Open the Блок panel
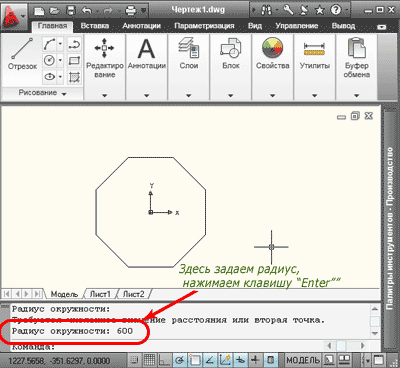 tap(231, 67)
